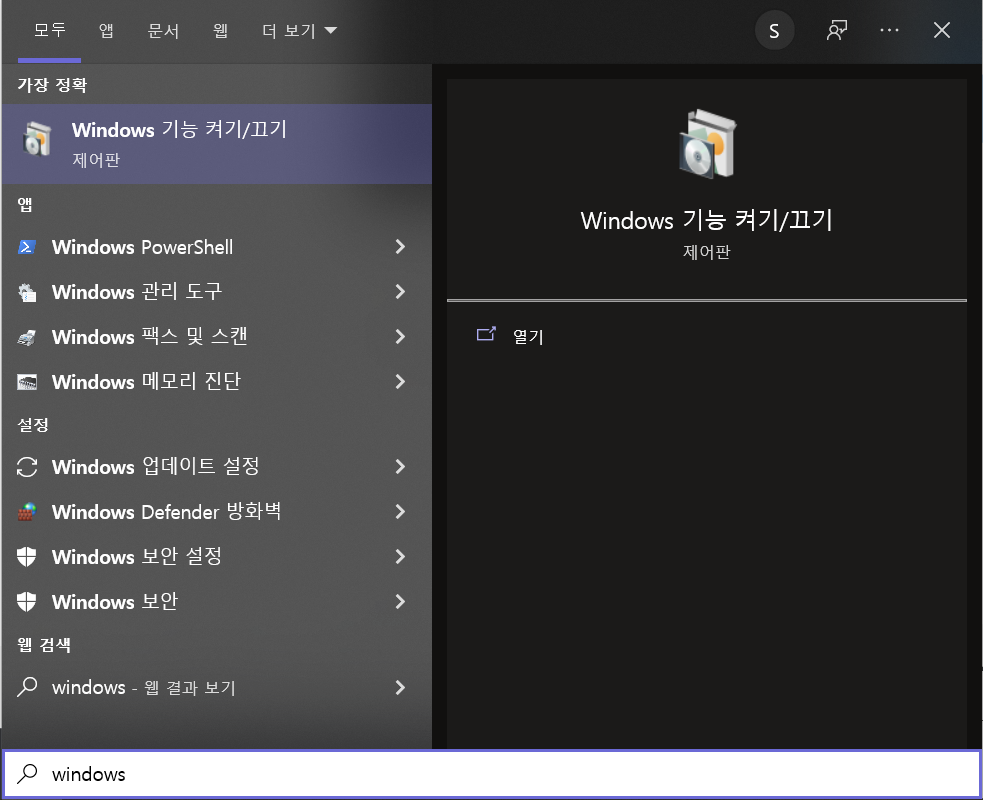Screen dimensions: 983x800
Task: Close the search panel with the X
Action: (x=942, y=30)
